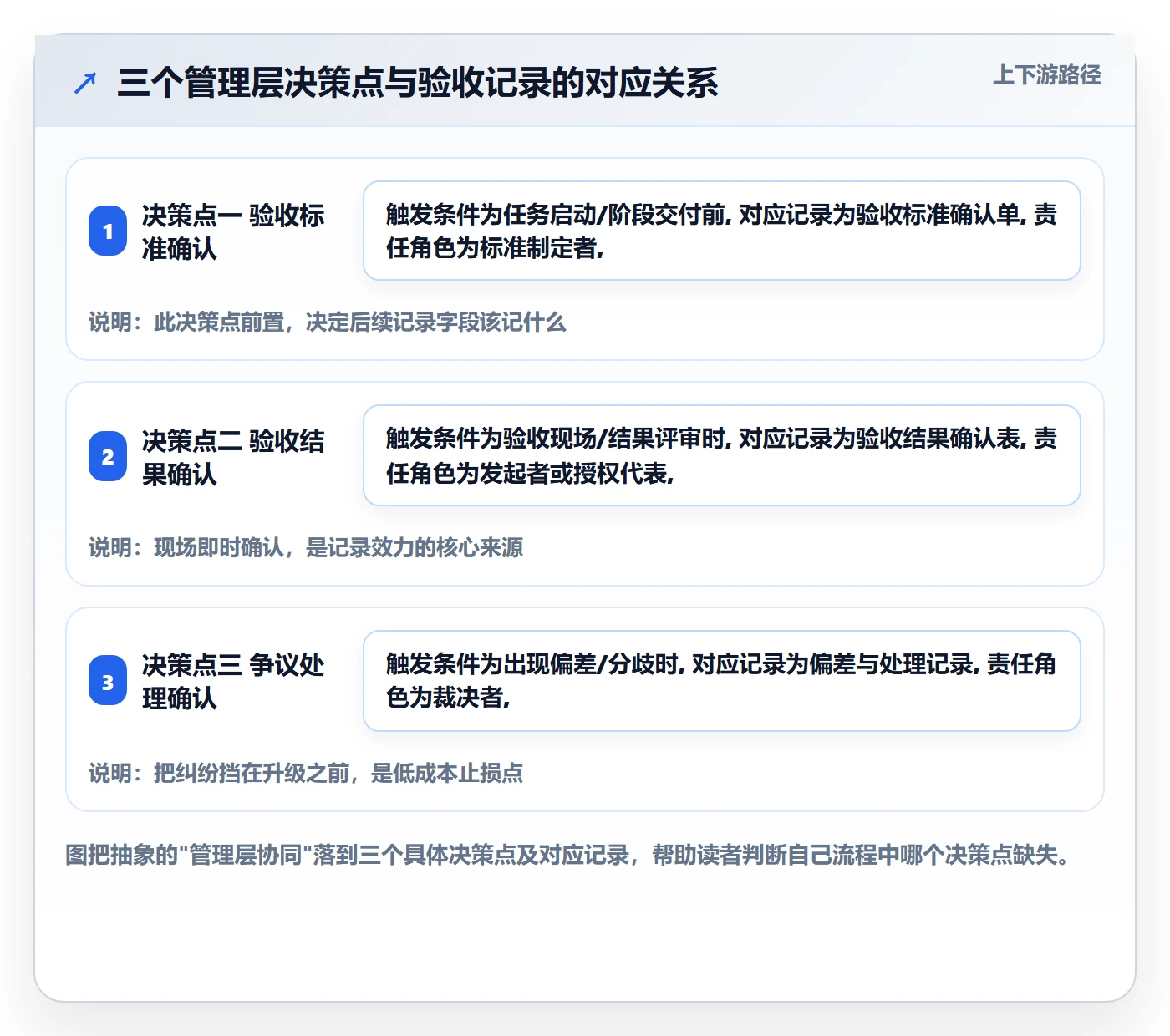Image resolution: width=1170 pixels, height=1036 pixels.
Task: Click the title 三个管理层决策点与验收记录的对应关系
Action: (418, 83)
